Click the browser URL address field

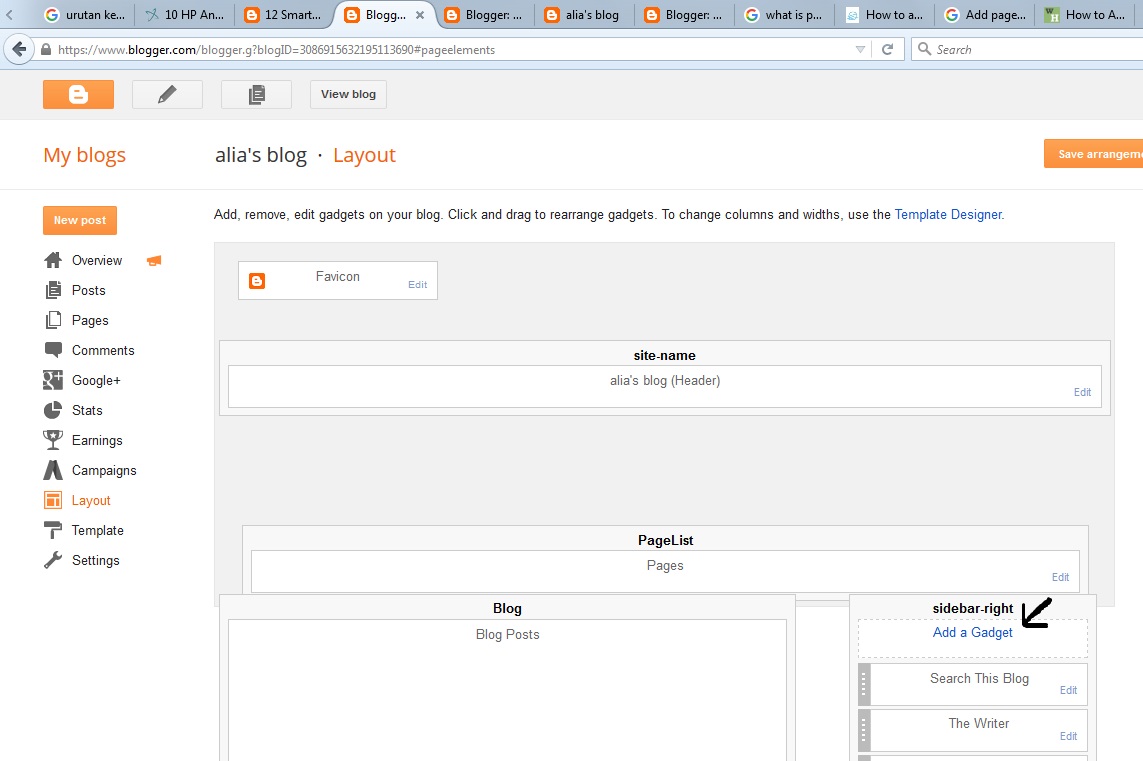pyautogui.click(x=452, y=50)
